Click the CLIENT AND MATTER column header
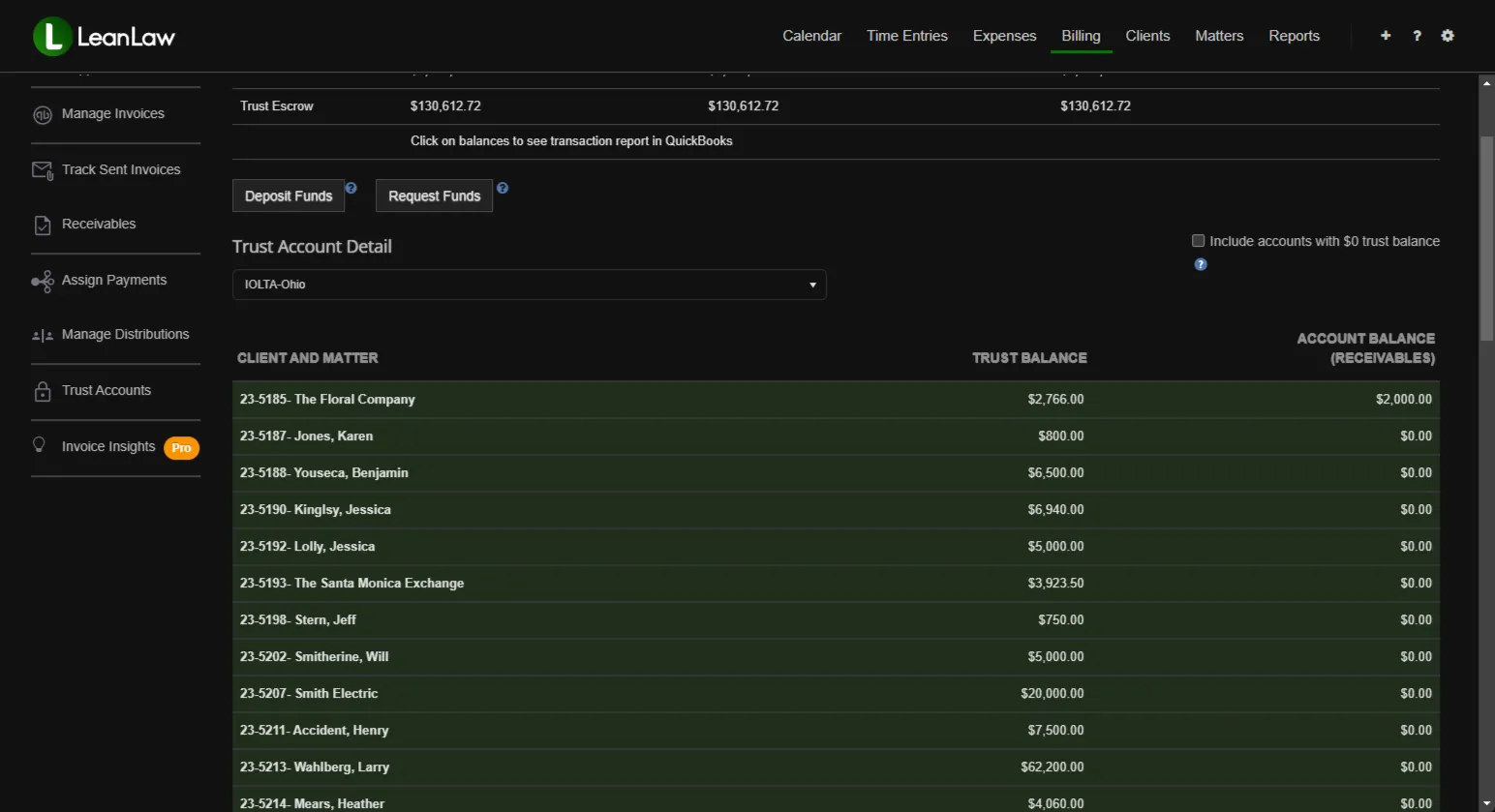This screenshot has width=1495, height=812. (308, 358)
